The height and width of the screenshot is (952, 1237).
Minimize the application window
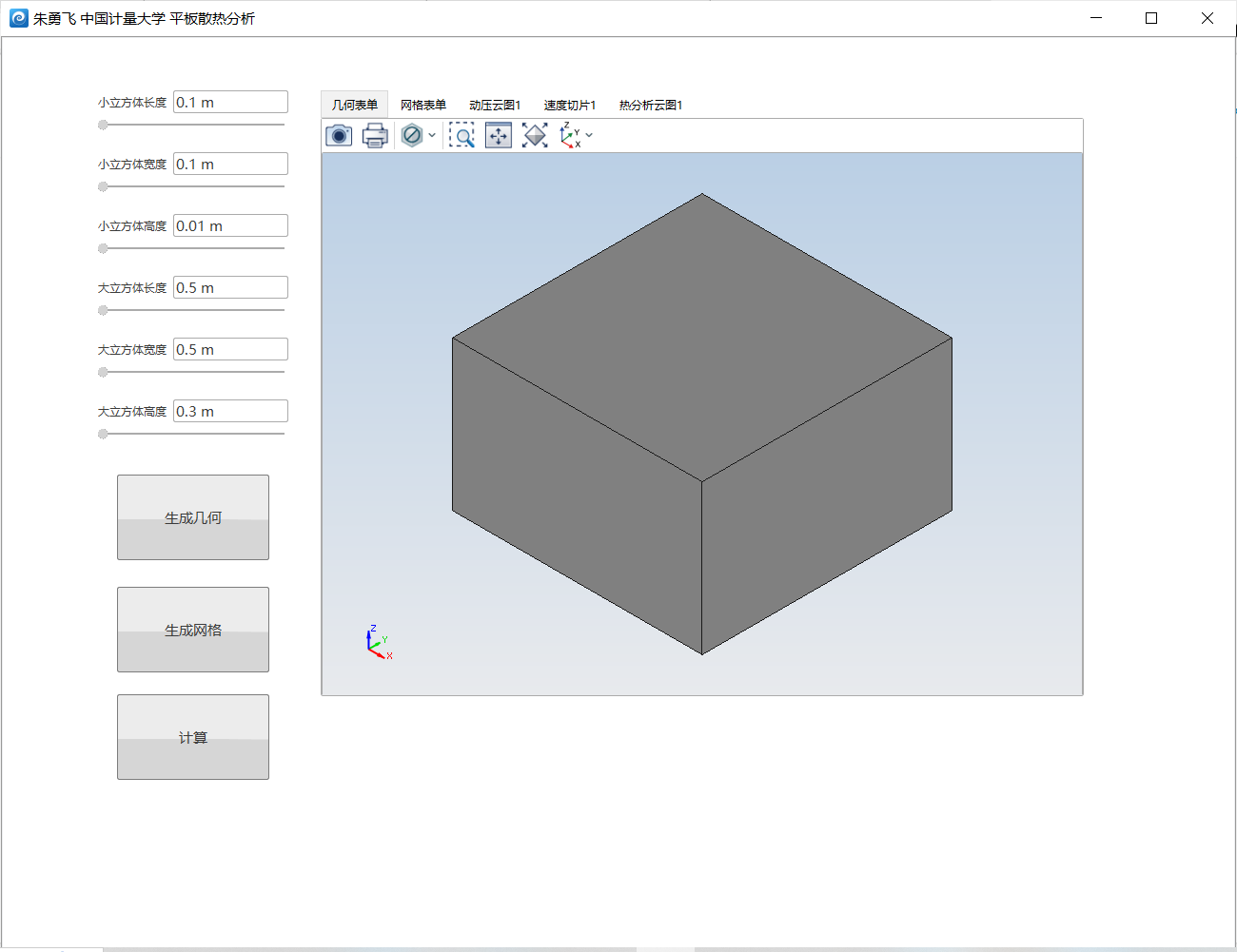1096,18
